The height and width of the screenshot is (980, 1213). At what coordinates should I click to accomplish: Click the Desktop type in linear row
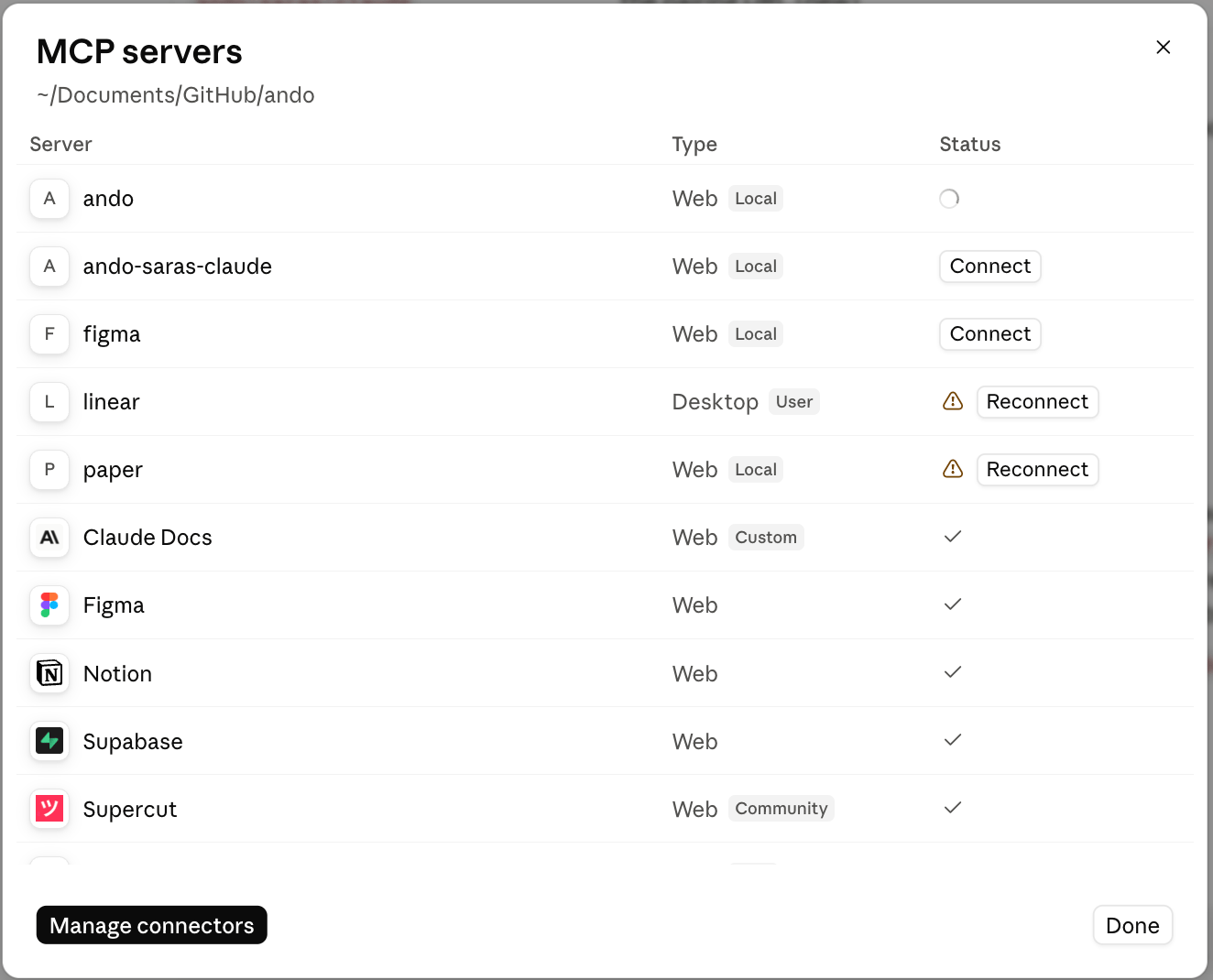coord(716,402)
